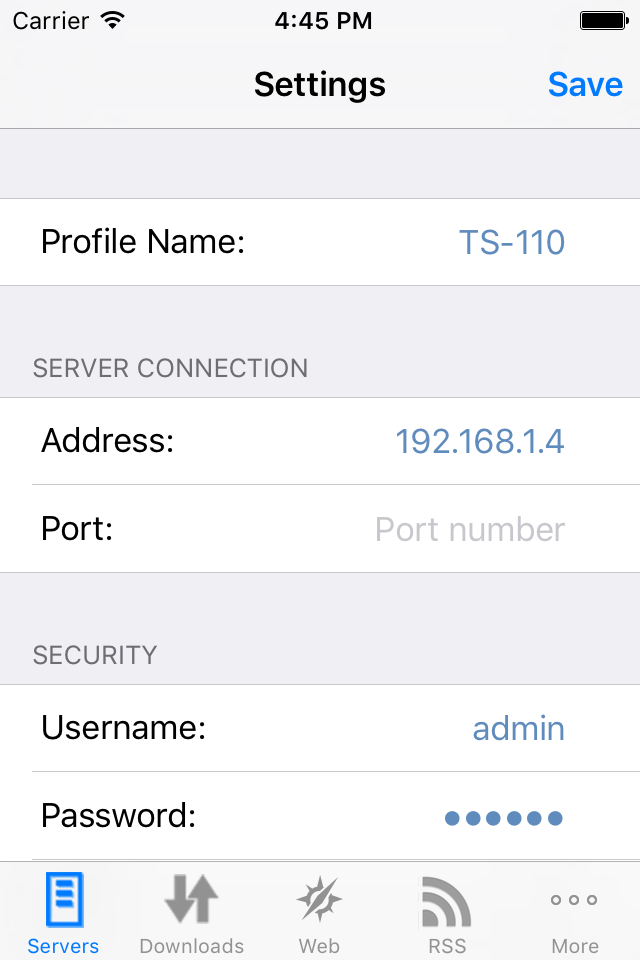The image size is (640, 960).
Task: Tap the password dots field
Action: click(505, 816)
